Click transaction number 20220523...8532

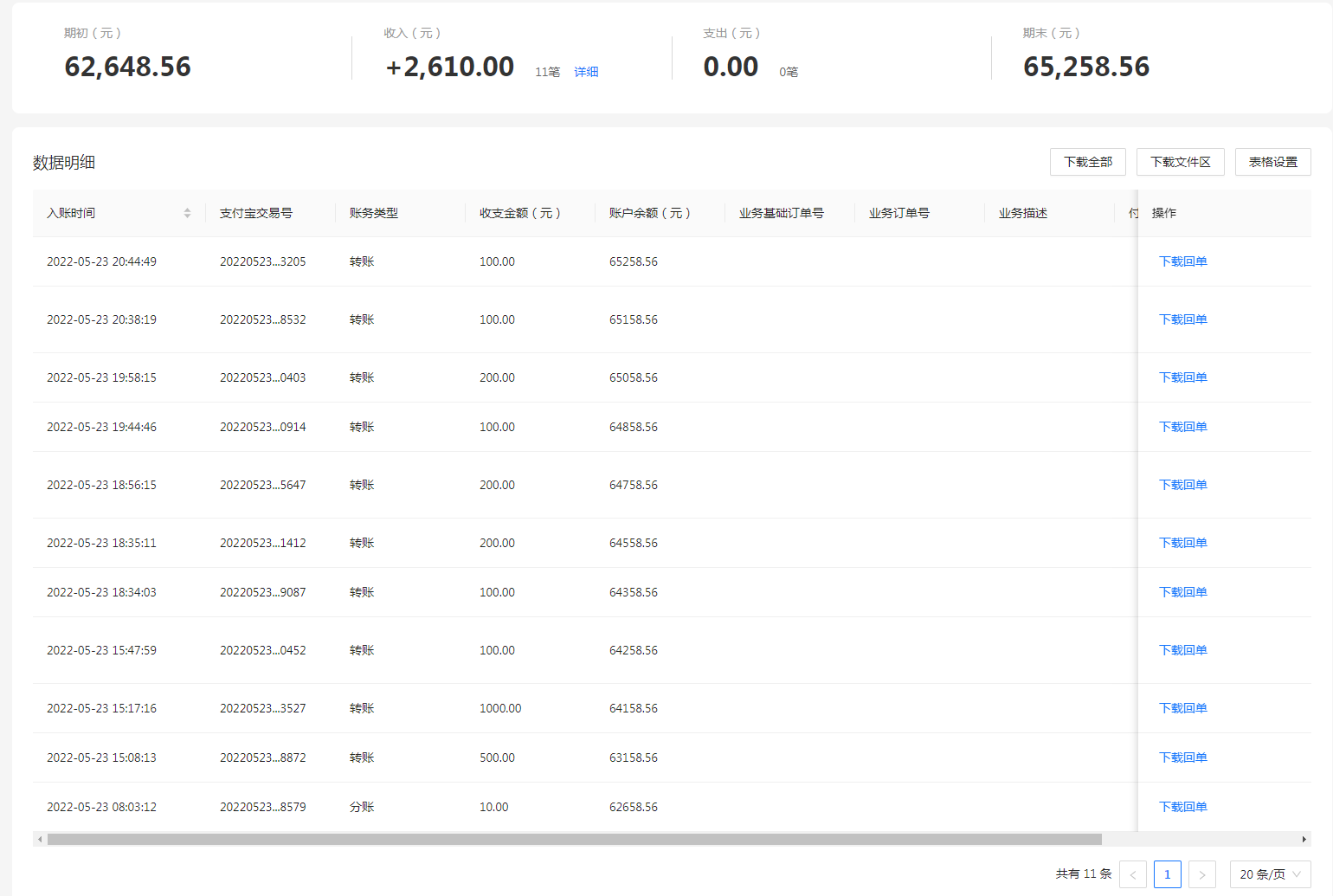pos(263,319)
